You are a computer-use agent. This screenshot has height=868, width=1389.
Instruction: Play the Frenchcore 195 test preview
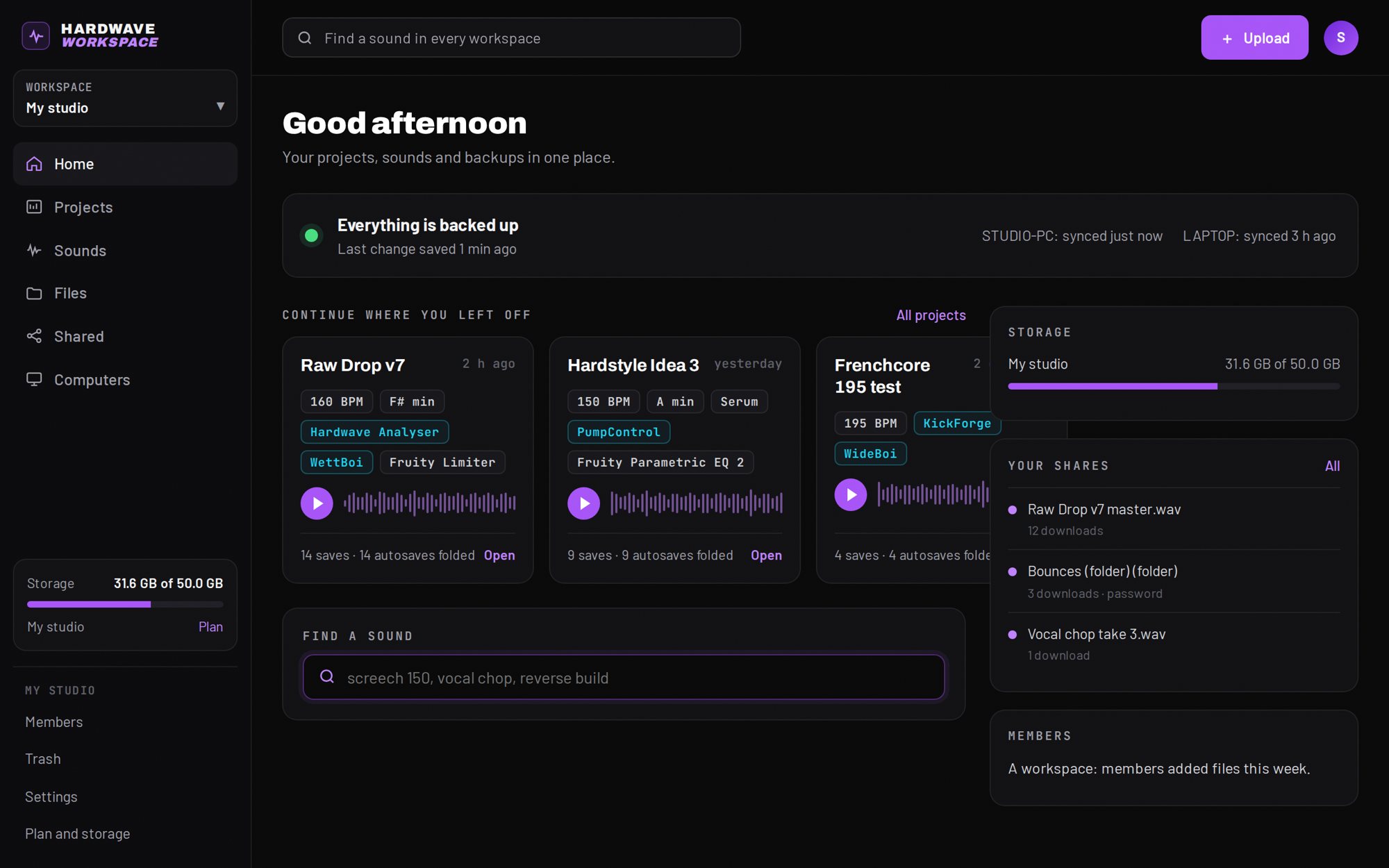tap(850, 494)
